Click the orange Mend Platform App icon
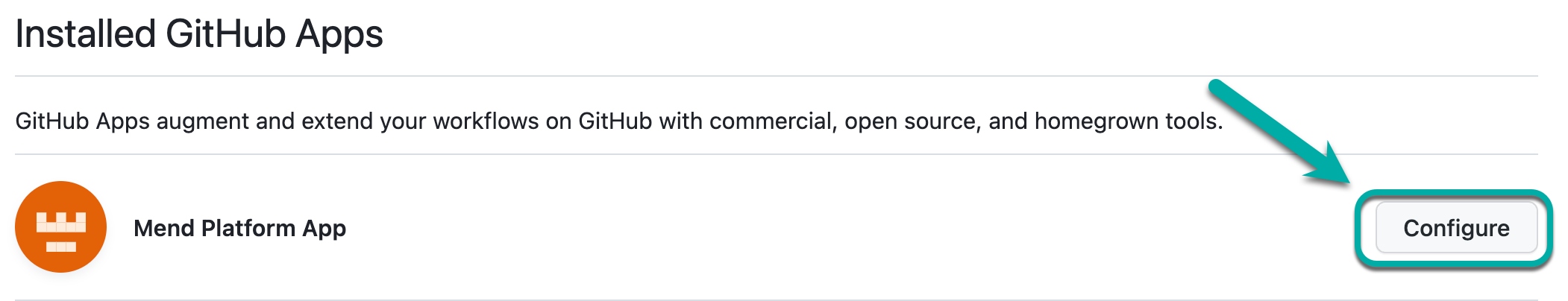Image resolution: width=1568 pixels, height=301 pixels. pyautogui.click(x=60, y=226)
